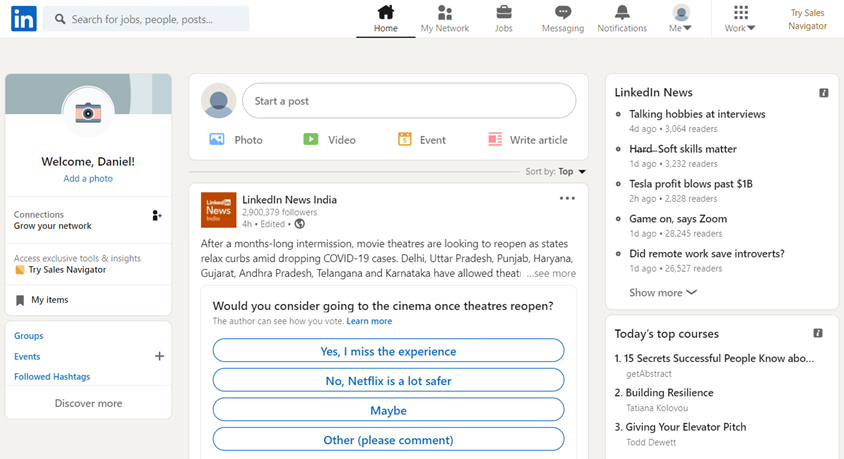This screenshot has width=844, height=459.
Task: Expand the Work apps dropdown
Action: tap(740, 19)
